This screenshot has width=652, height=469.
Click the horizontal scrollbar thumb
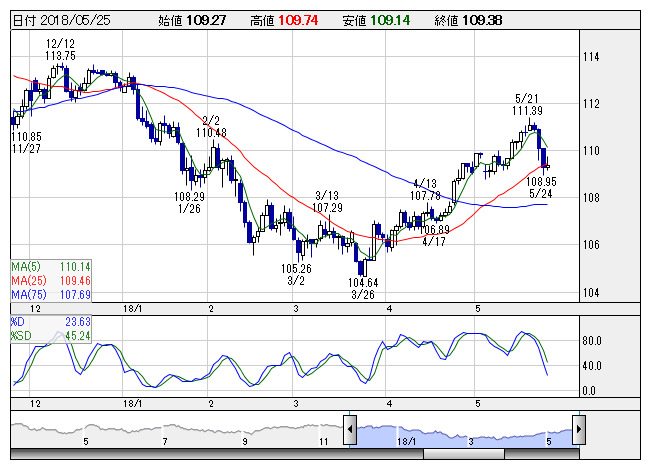coord(464,454)
